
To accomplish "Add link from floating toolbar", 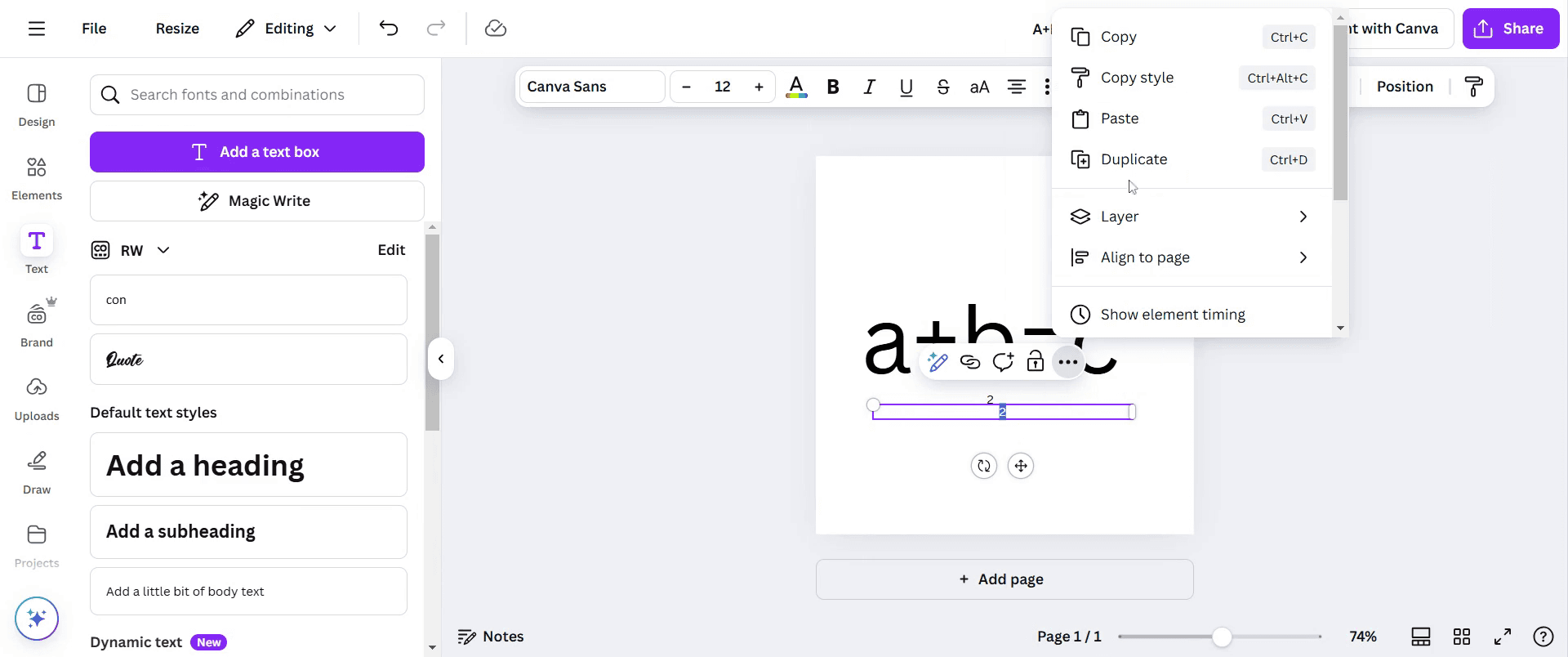I will click(x=970, y=362).
